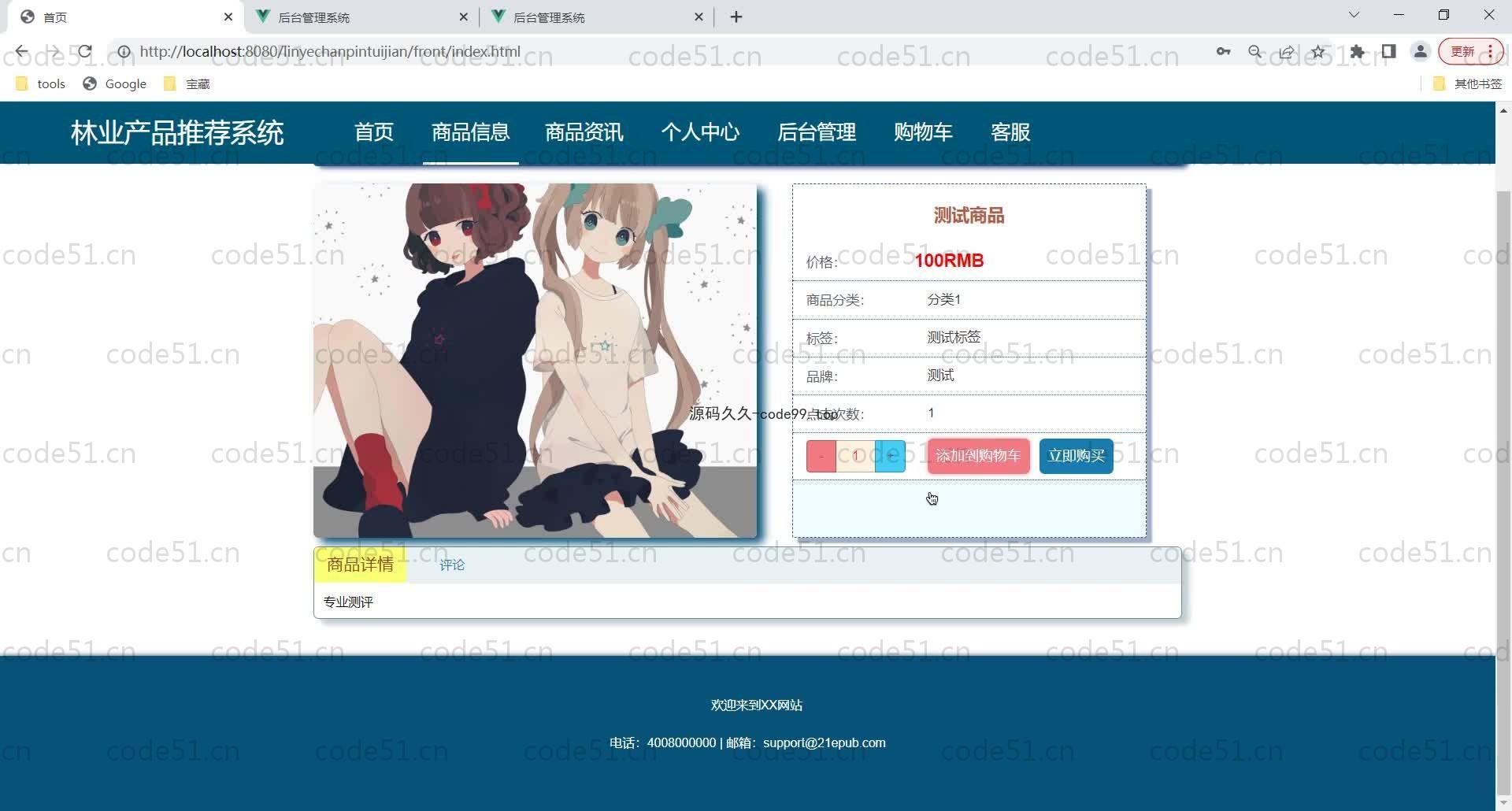Click the product image of two girls
The height and width of the screenshot is (811, 1512).
(535, 361)
